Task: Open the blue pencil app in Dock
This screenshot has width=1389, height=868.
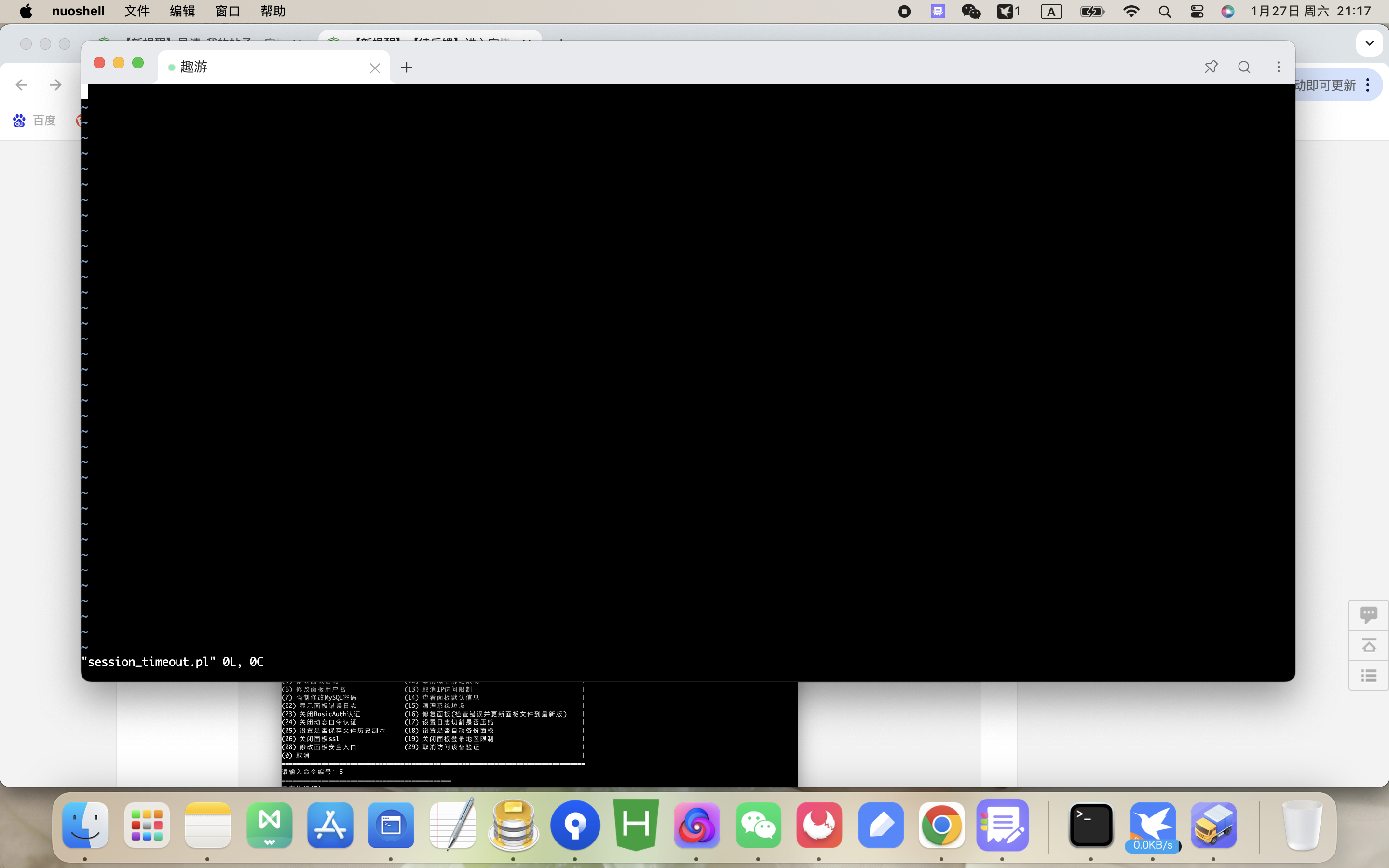Action: click(x=881, y=825)
